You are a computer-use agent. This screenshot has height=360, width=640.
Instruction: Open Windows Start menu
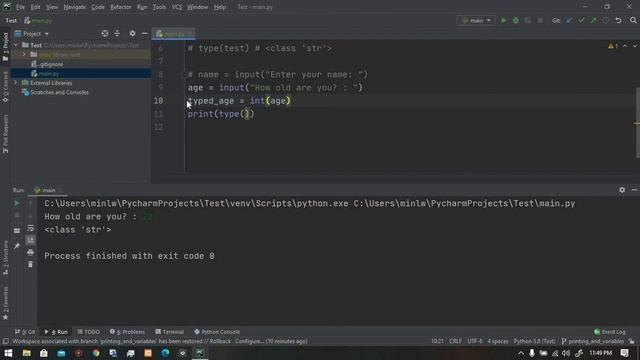click(8, 353)
